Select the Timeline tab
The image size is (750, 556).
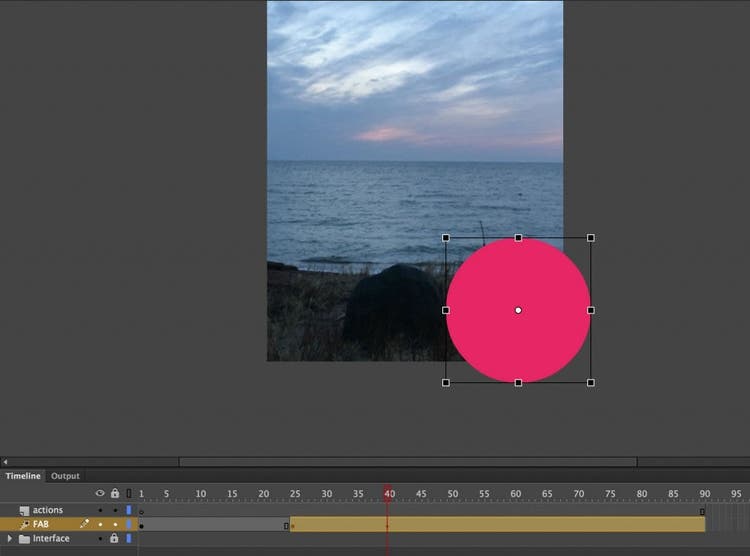click(x=23, y=476)
